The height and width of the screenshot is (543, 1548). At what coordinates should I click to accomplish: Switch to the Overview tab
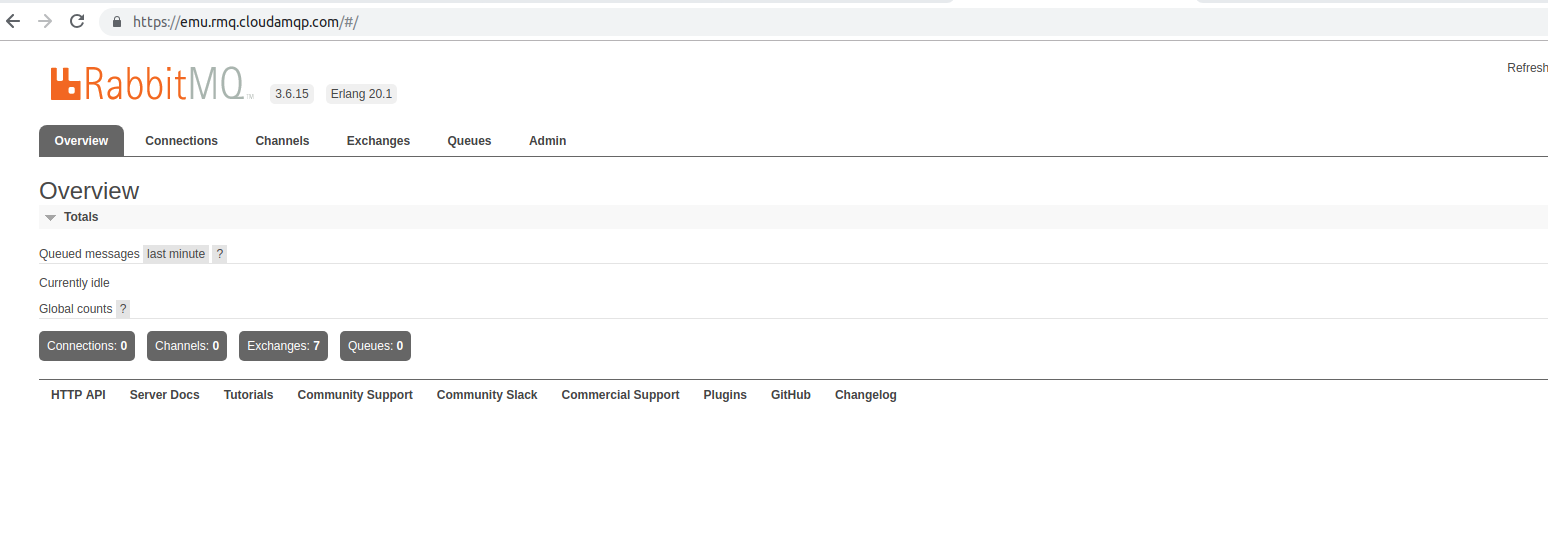[x=81, y=141]
